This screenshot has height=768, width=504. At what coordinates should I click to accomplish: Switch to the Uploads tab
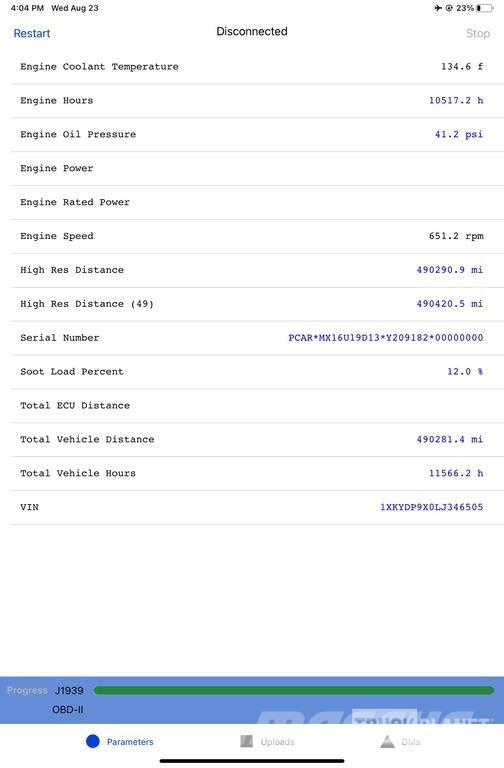(x=267, y=742)
